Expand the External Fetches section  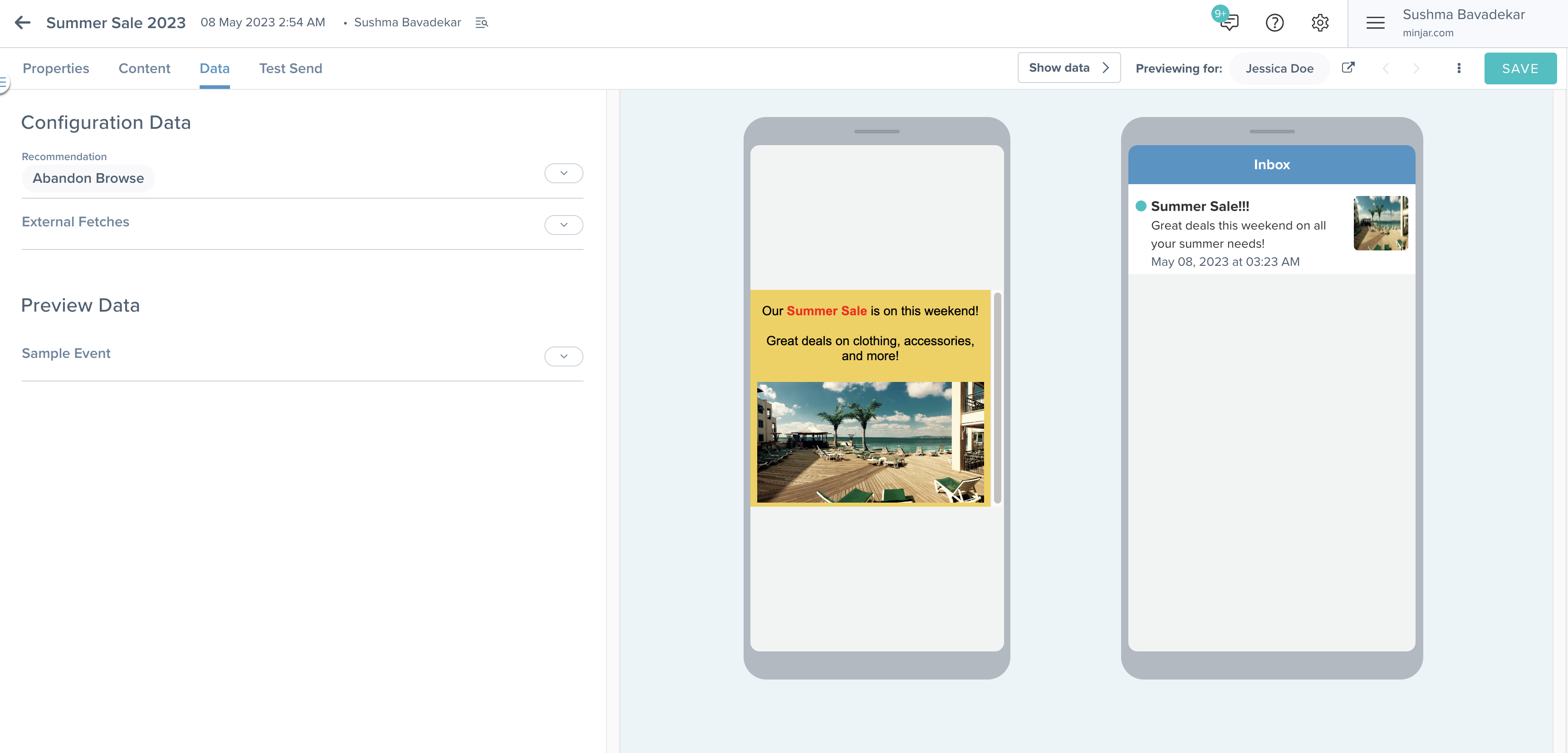tap(563, 225)
